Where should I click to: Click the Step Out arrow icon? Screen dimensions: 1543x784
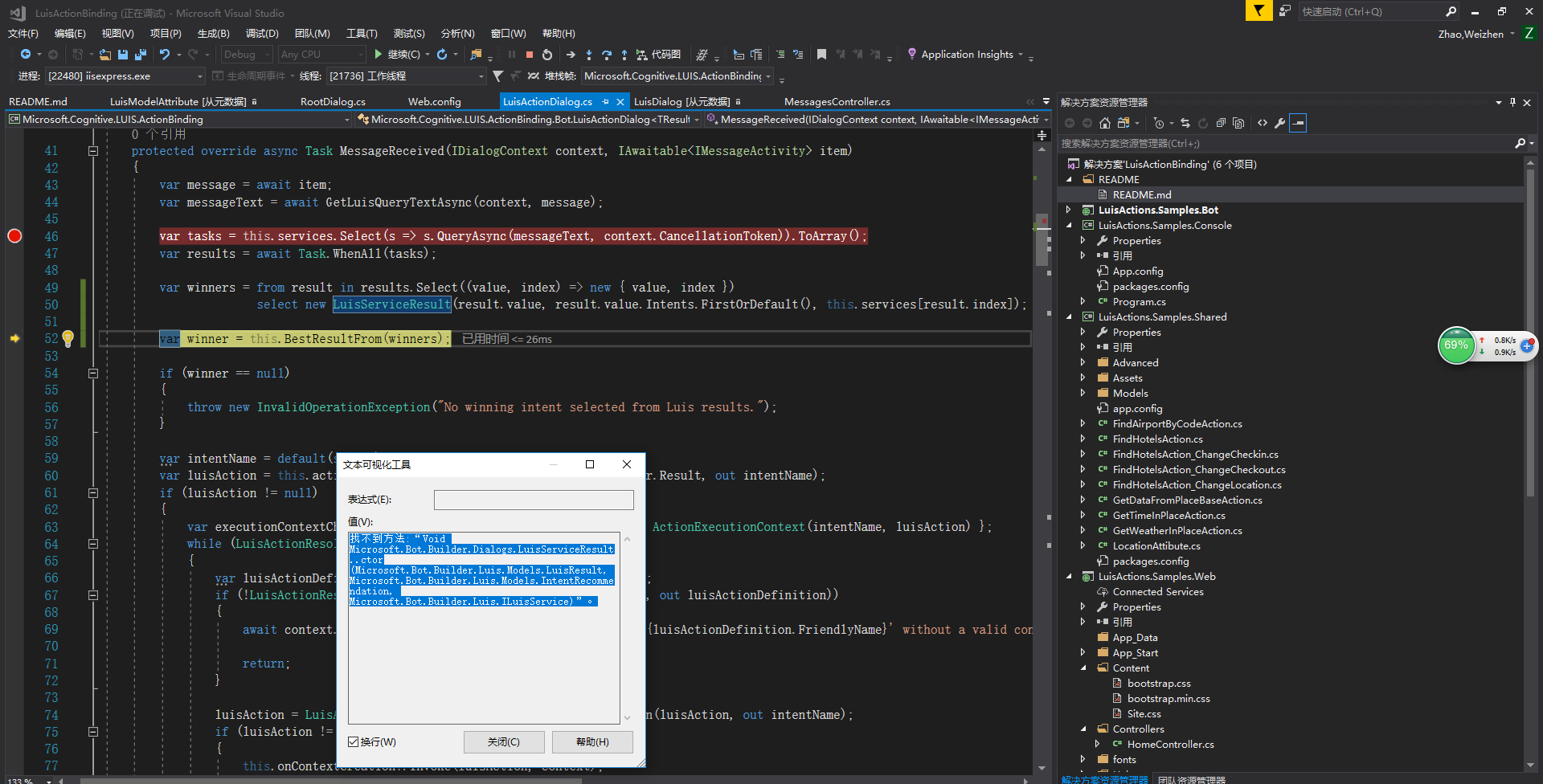[x=624, y=55]
